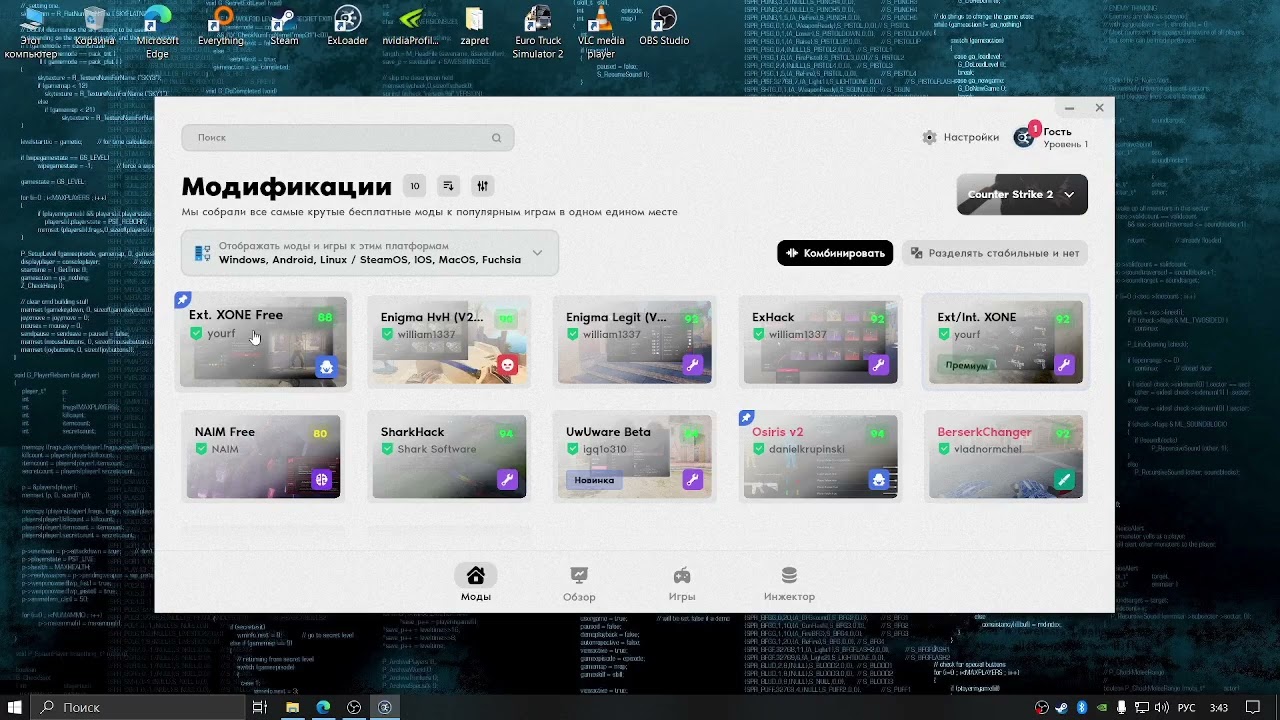The width and height of the screenshot is (1280, 720).
Task: Click author william1337 on Enigma Legit card
Action: 611,334
